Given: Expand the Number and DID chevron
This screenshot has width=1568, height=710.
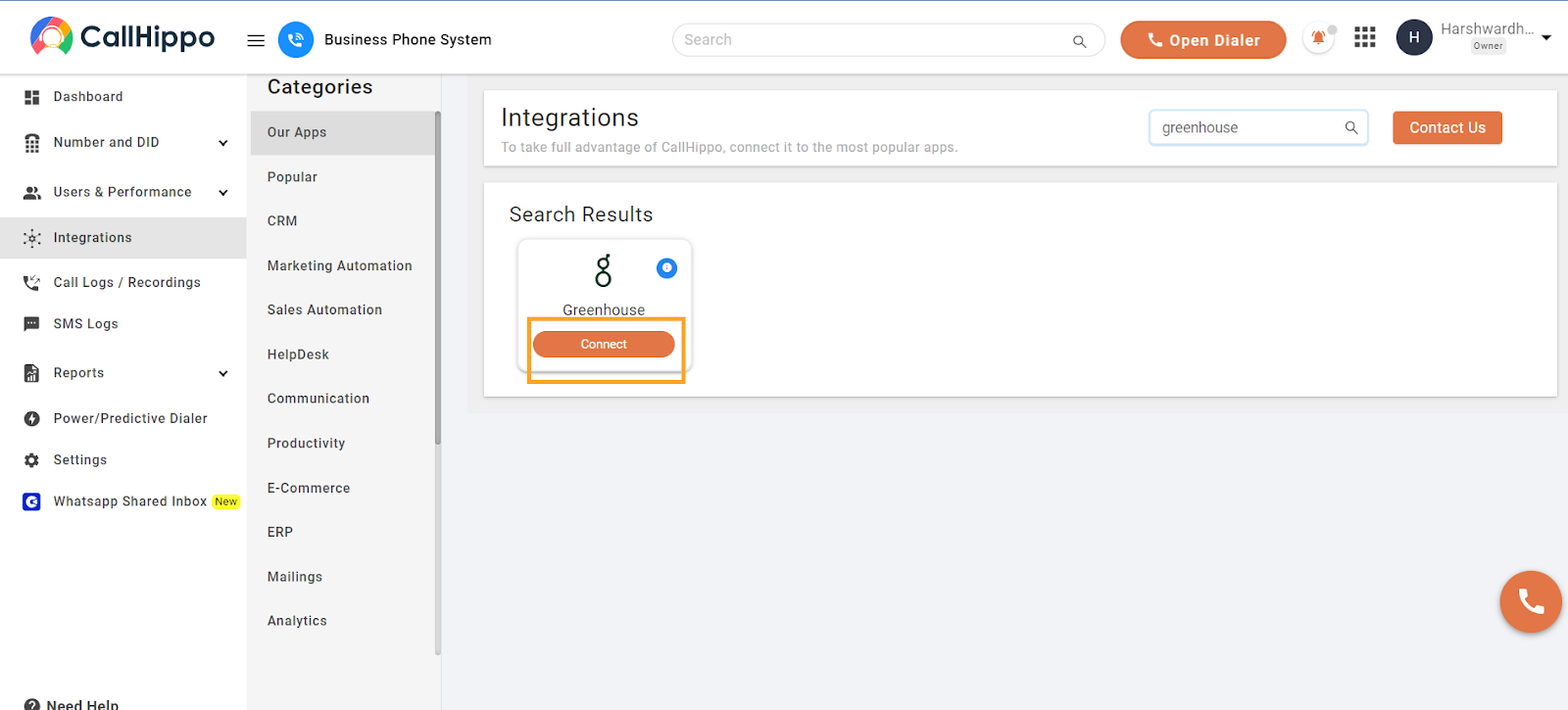Looking at the screenshot, I should pos(223,143).
